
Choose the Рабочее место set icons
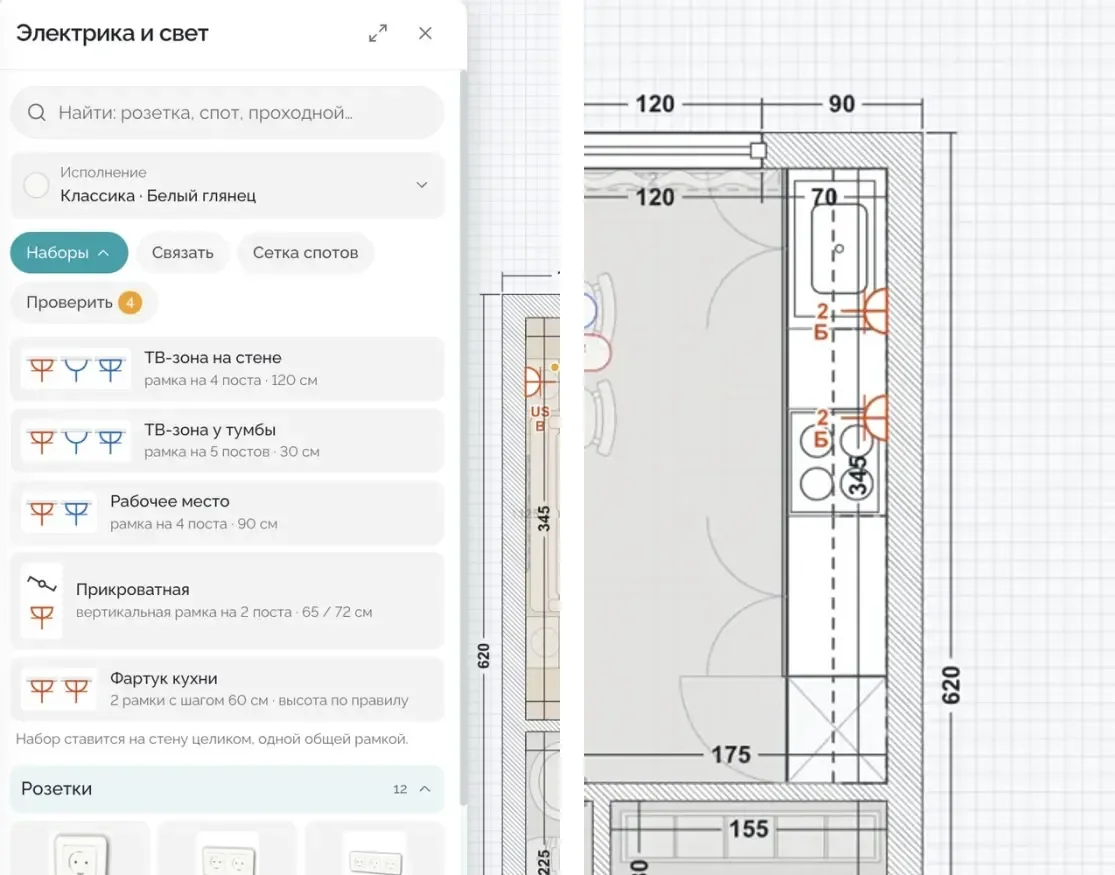tap(59, 512)
